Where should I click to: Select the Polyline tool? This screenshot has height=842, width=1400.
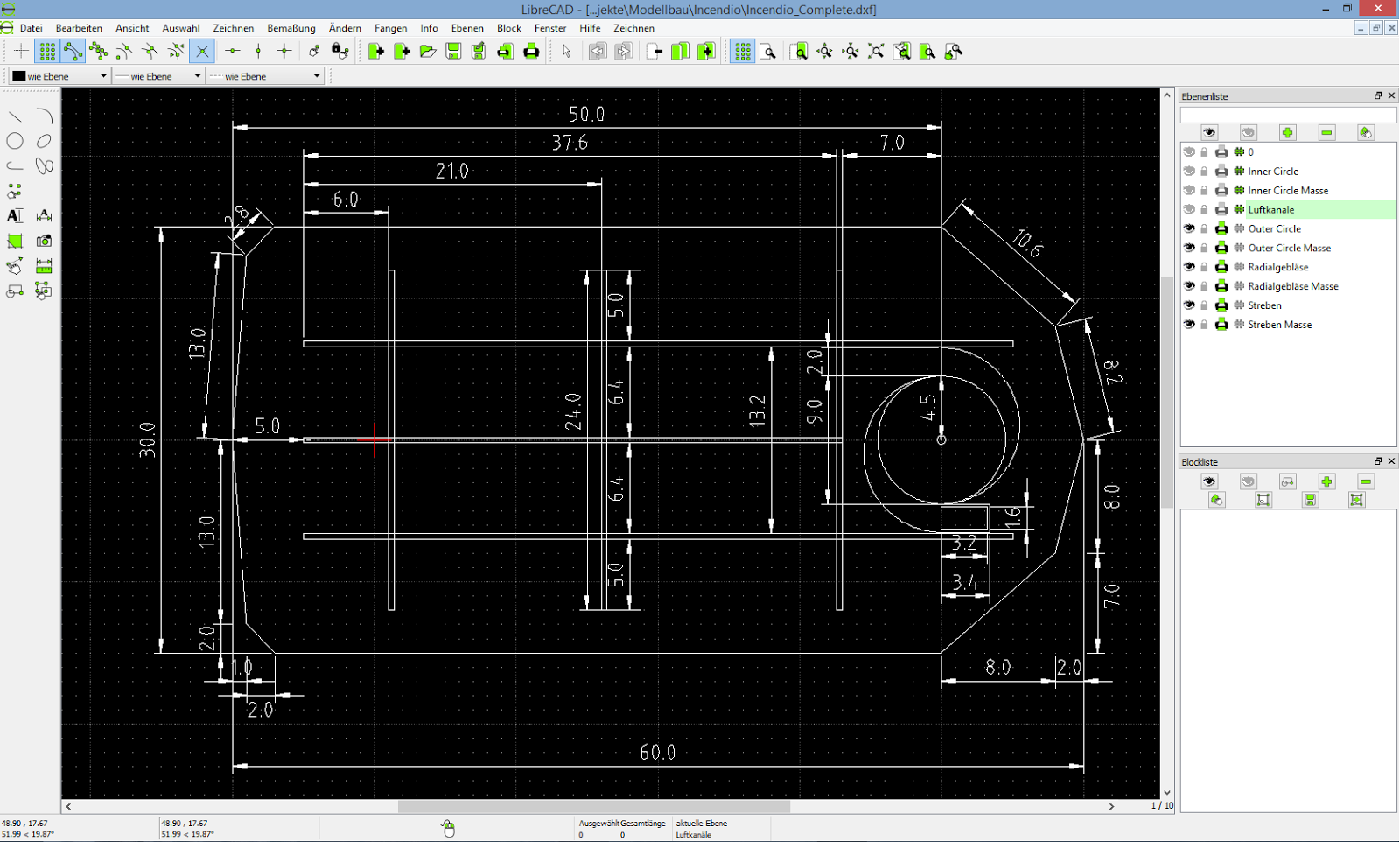(x=15, y=165)
